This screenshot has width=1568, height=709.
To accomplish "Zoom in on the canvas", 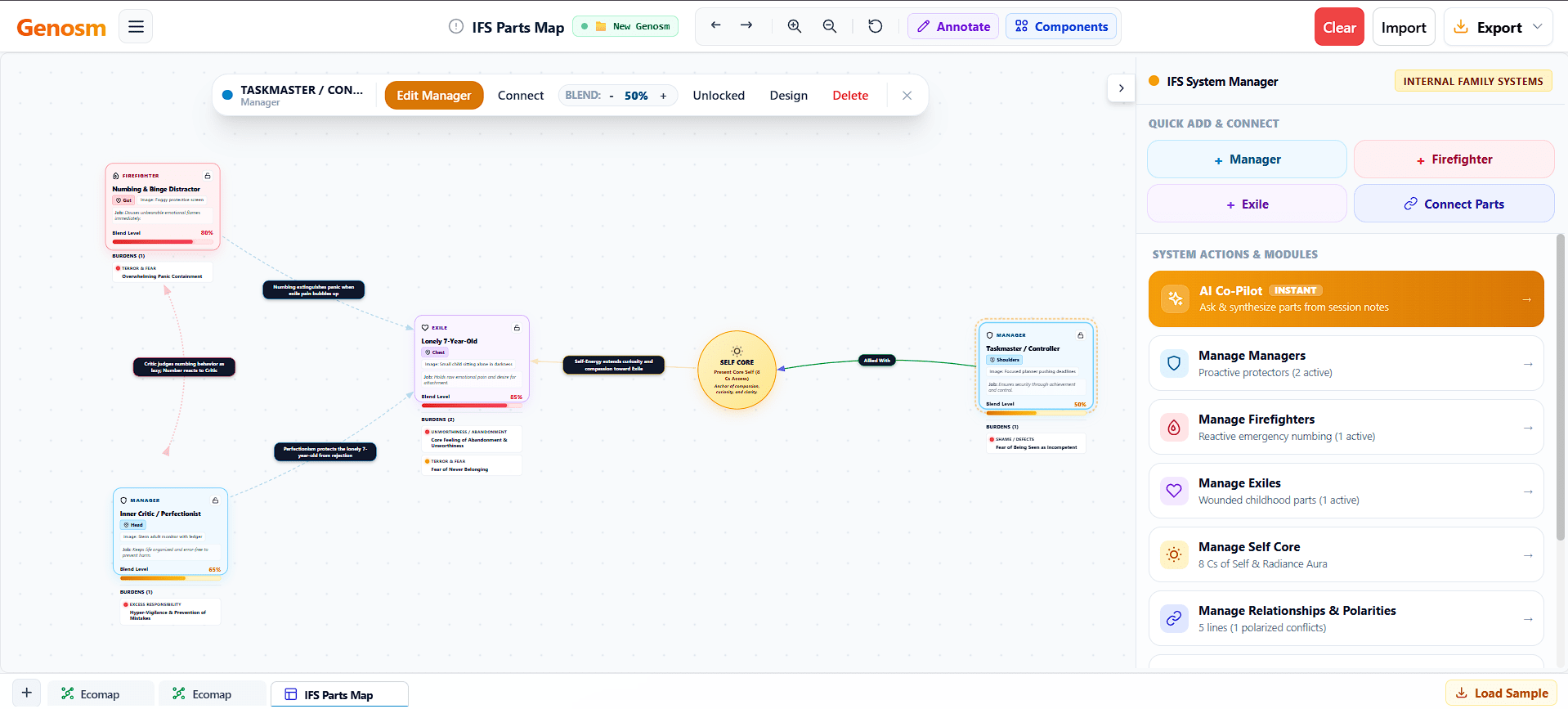I will pyautogui.click(x=794, y=26).
